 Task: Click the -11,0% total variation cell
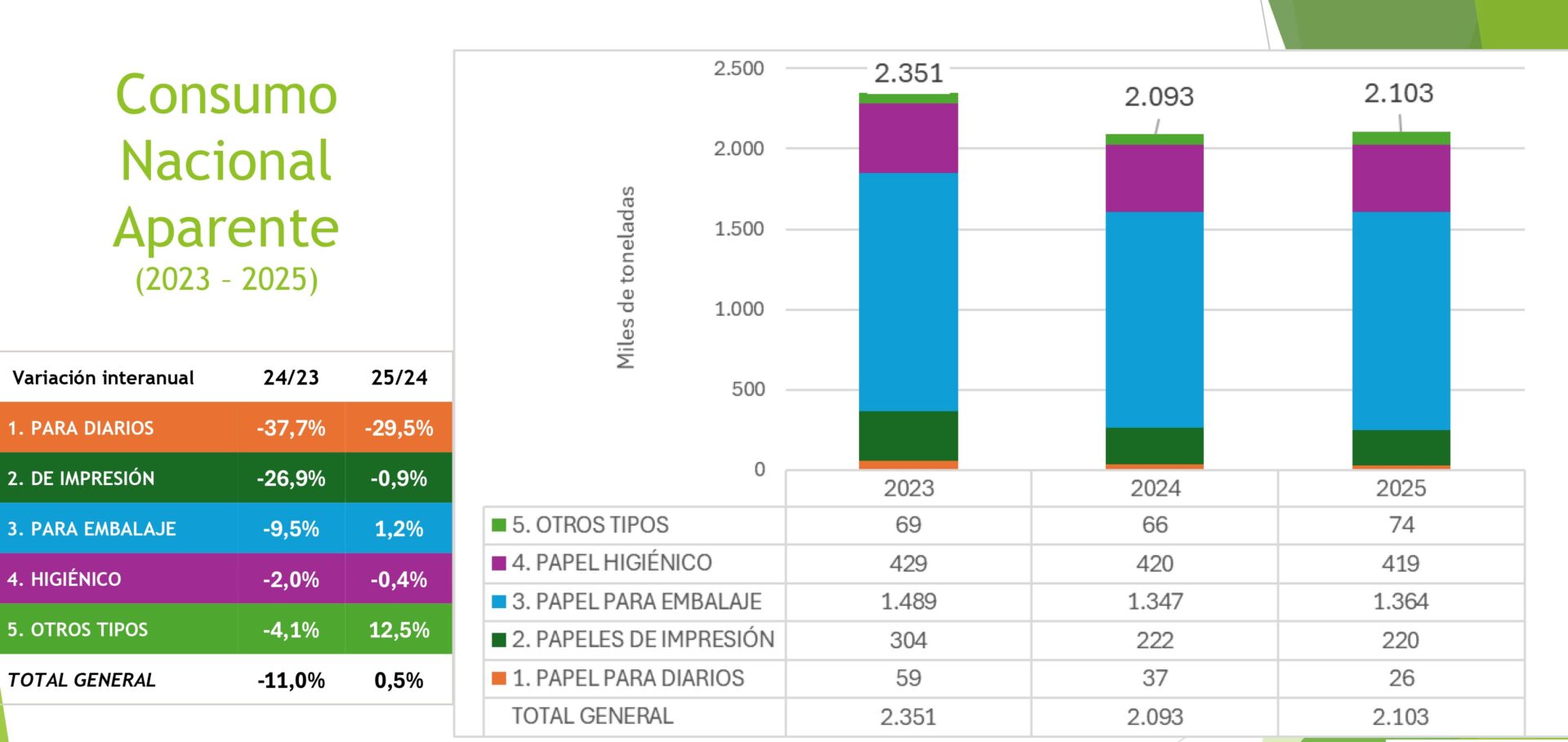[291, 681]
